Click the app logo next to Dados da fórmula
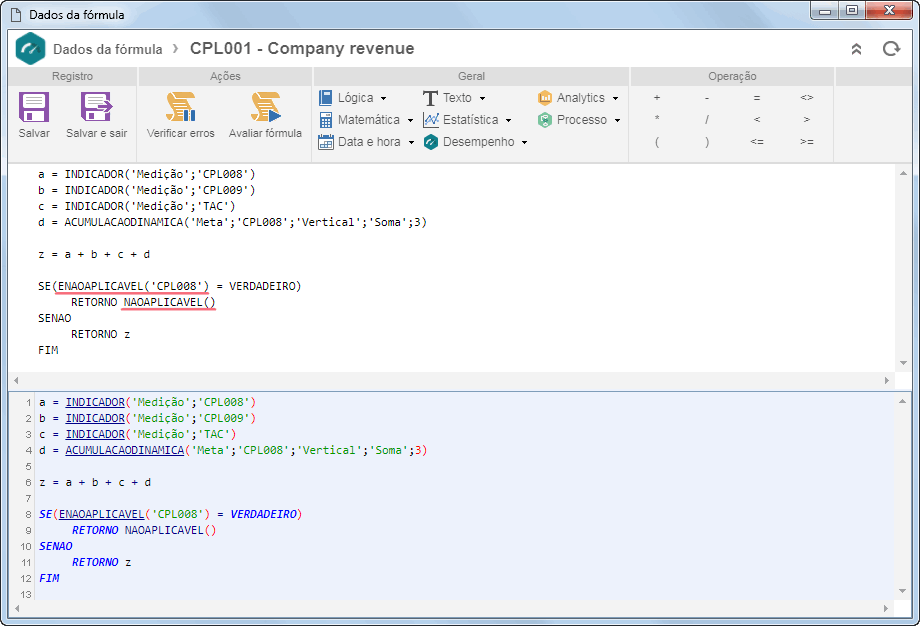 click(31, 49)
